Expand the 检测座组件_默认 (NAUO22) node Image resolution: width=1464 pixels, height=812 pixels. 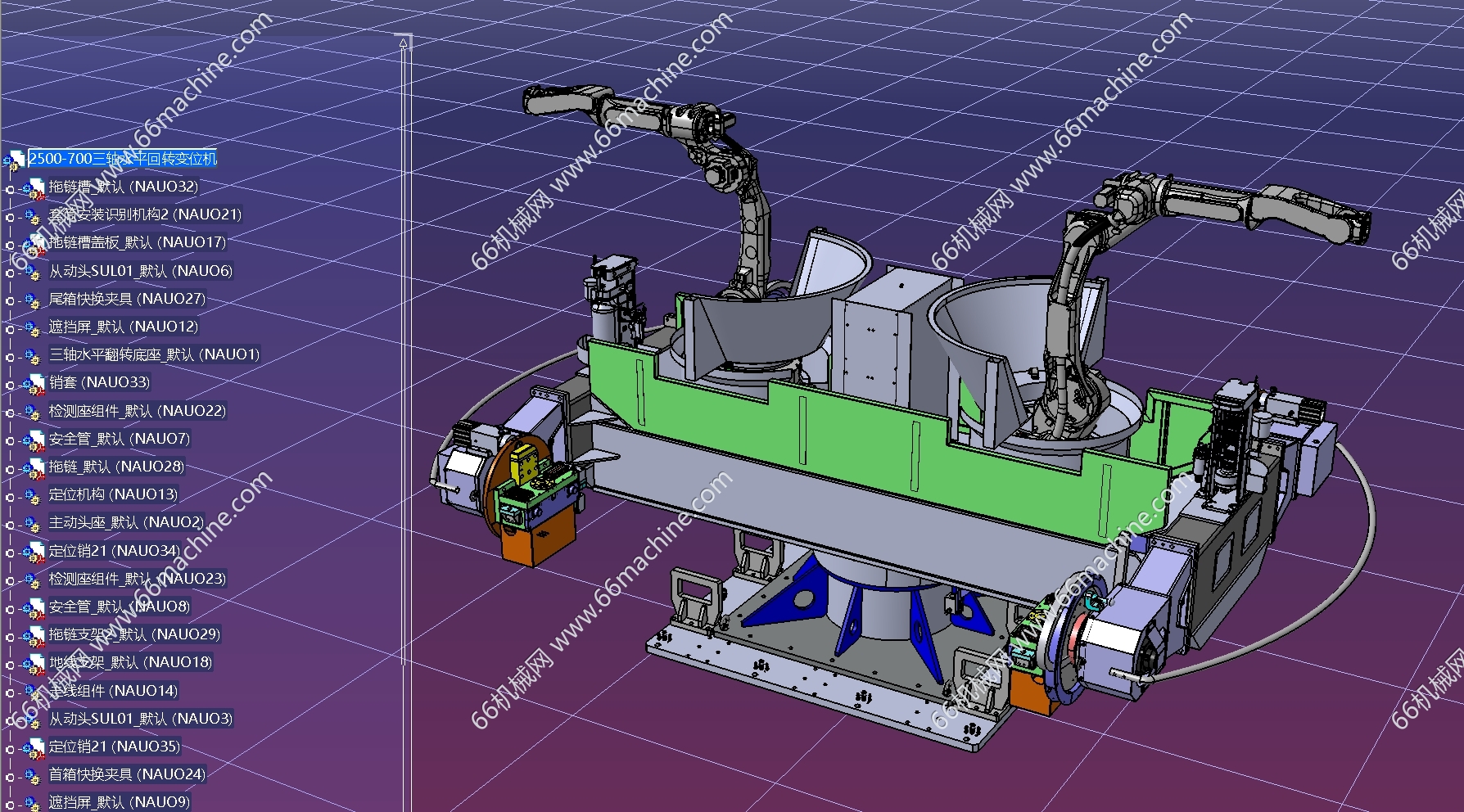pos(10,413)
